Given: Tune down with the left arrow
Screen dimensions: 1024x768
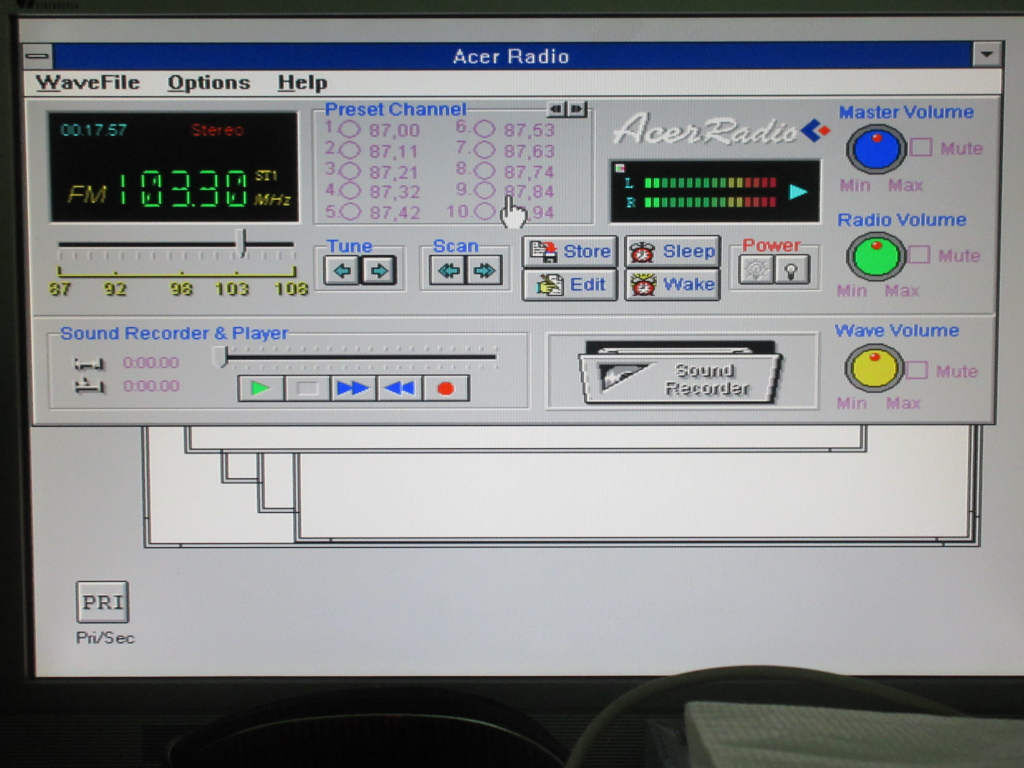Looking at the screenshot, I should pyautogui.click(x=342, y=270).
